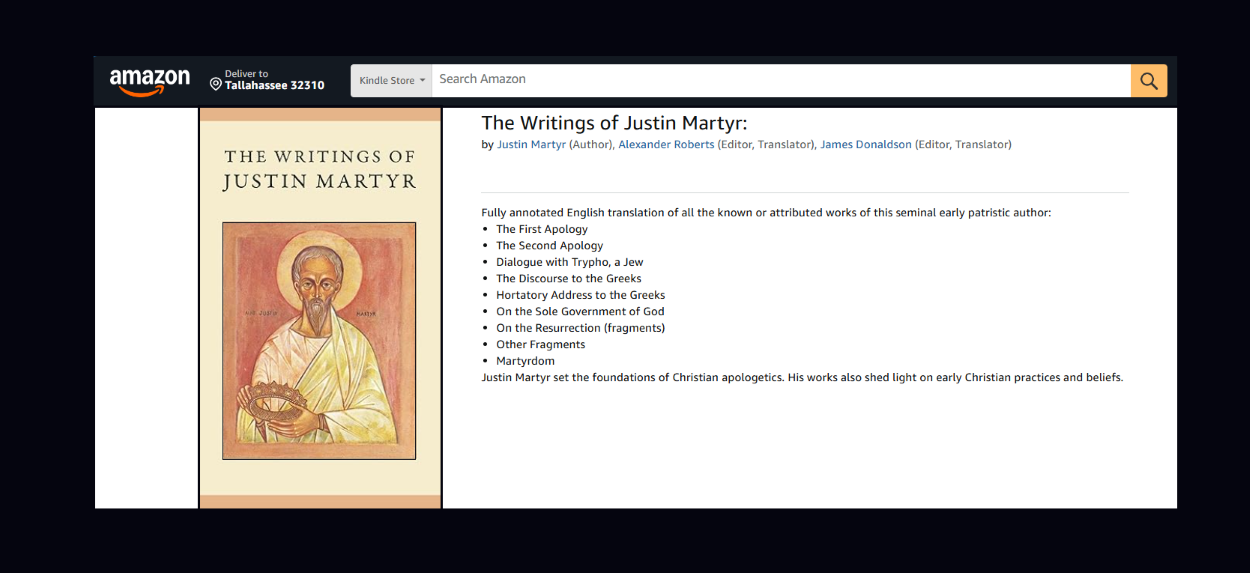Click the Amazon logo
This screenshot has width=1250, height=573.
149,81
